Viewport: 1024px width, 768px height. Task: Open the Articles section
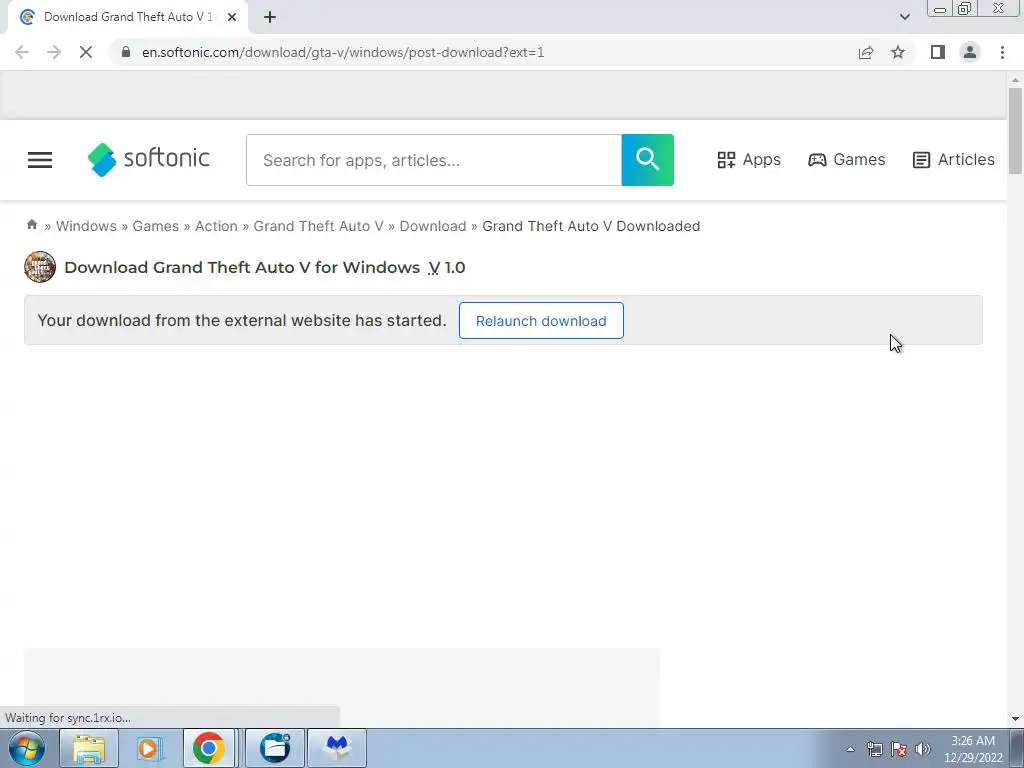(x=953, y=160)
